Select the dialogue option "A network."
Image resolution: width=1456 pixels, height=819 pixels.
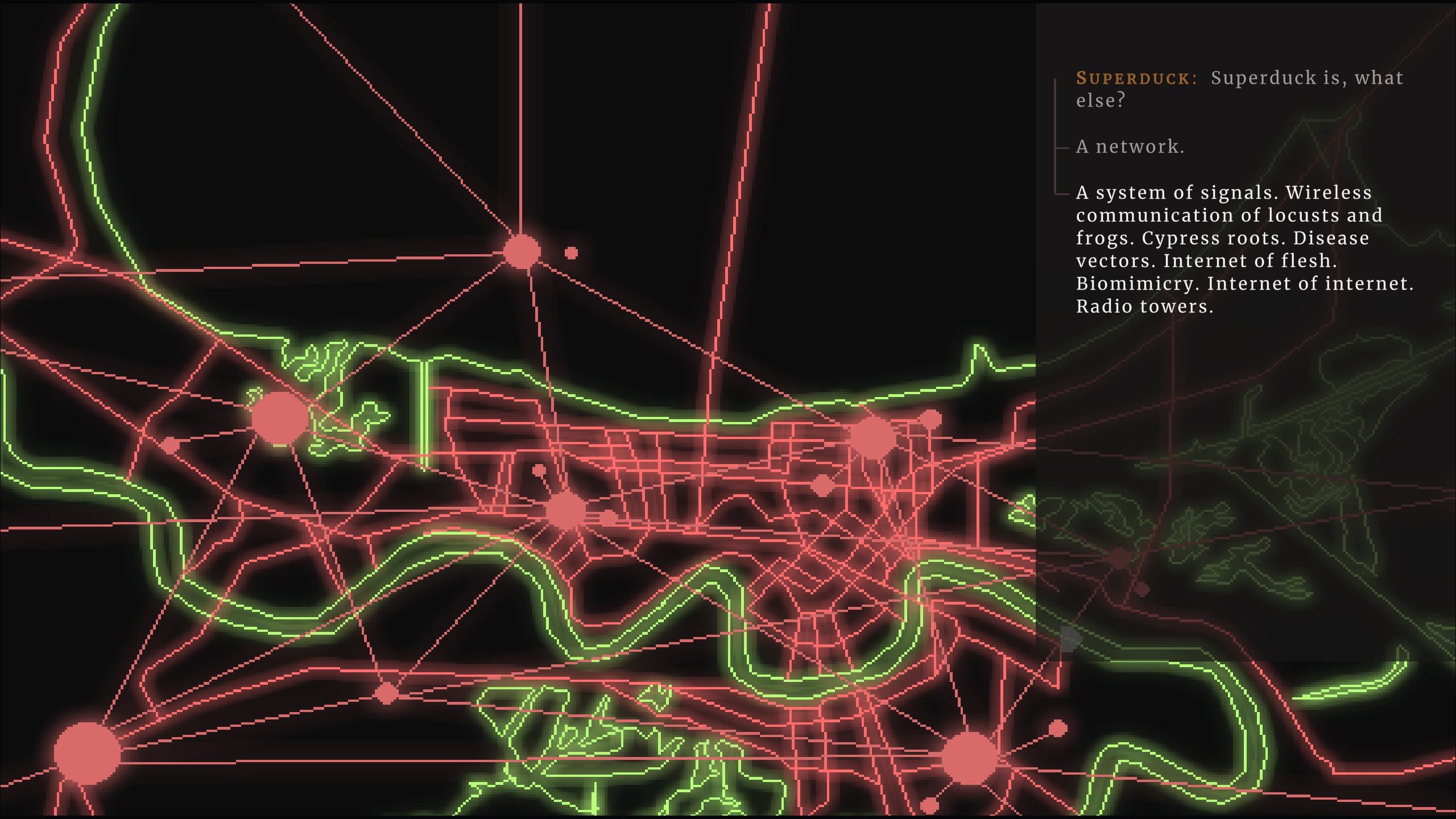(1130, 147)
